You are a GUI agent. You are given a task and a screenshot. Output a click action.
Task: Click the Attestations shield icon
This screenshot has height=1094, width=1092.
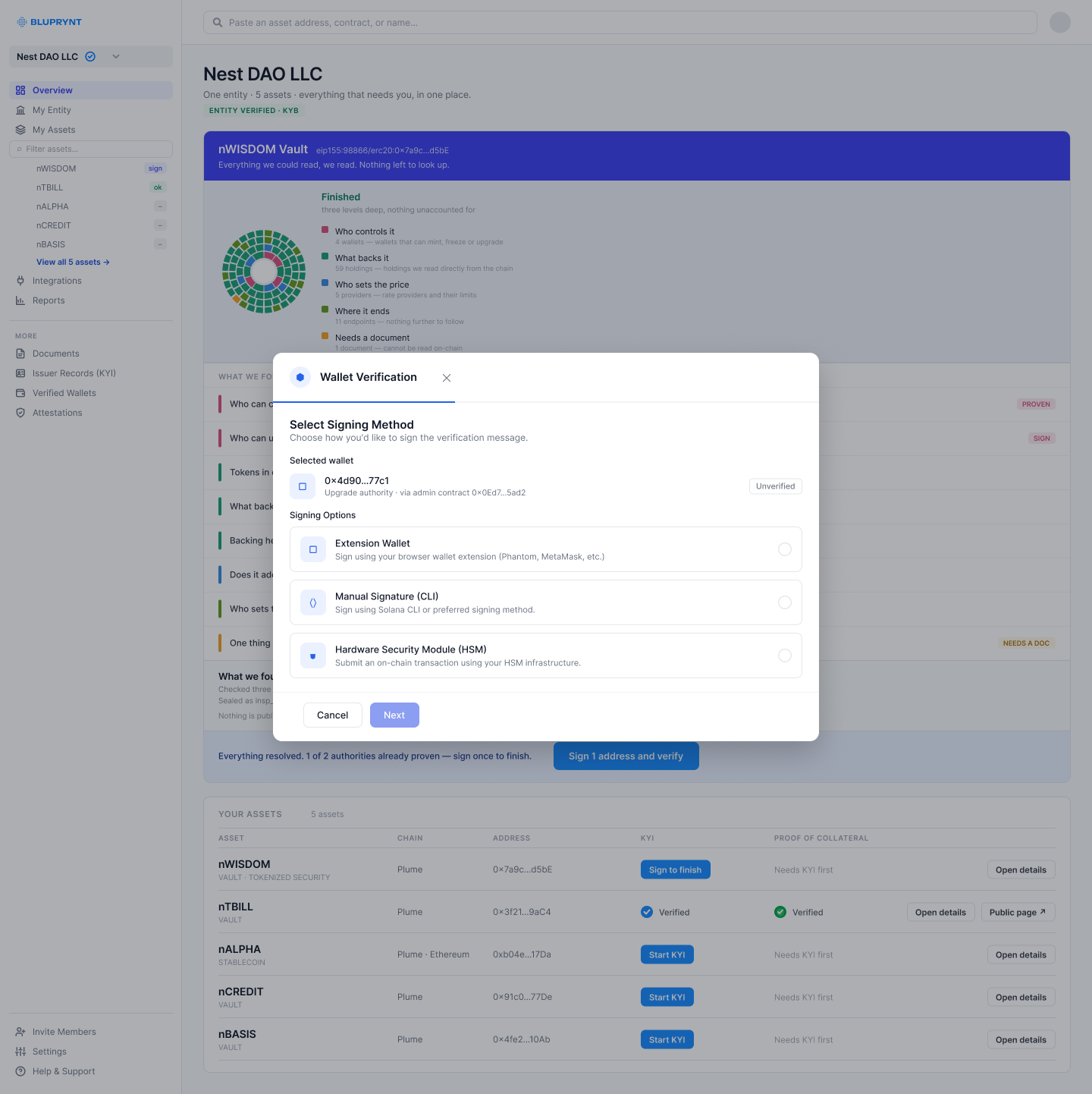pos(20,413)
